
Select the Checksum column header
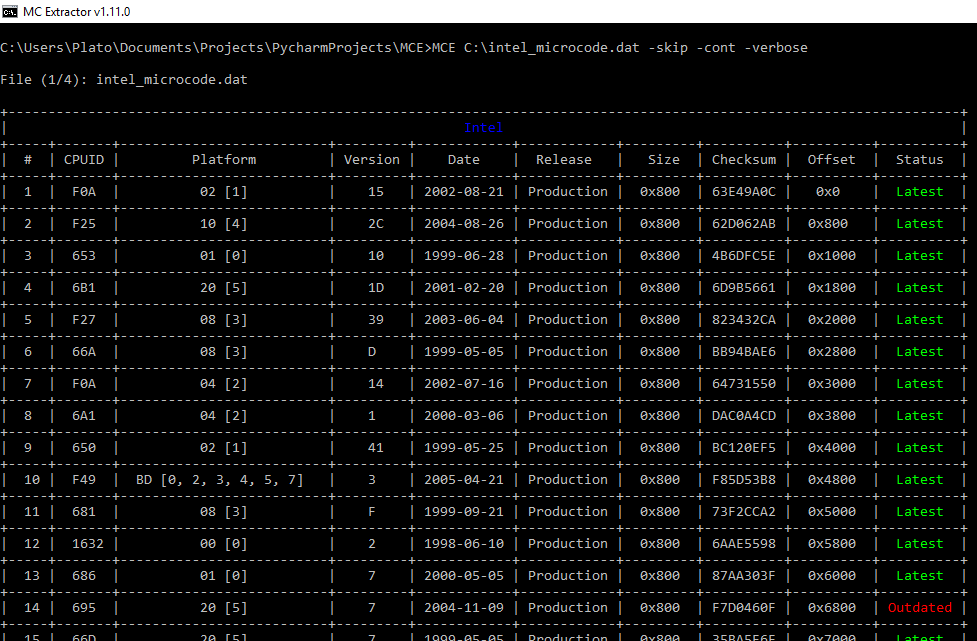pyautogui.click(x=743, y=159)
